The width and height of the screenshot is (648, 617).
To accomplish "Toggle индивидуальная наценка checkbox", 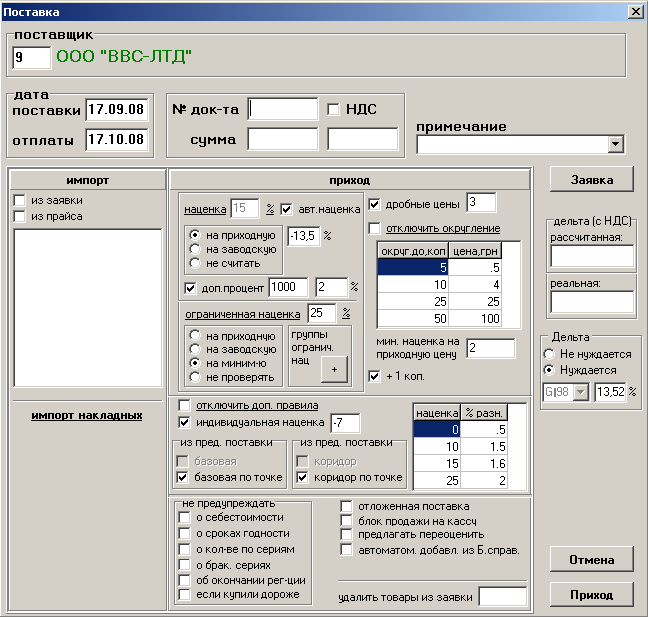I will (x=184, y=422).
